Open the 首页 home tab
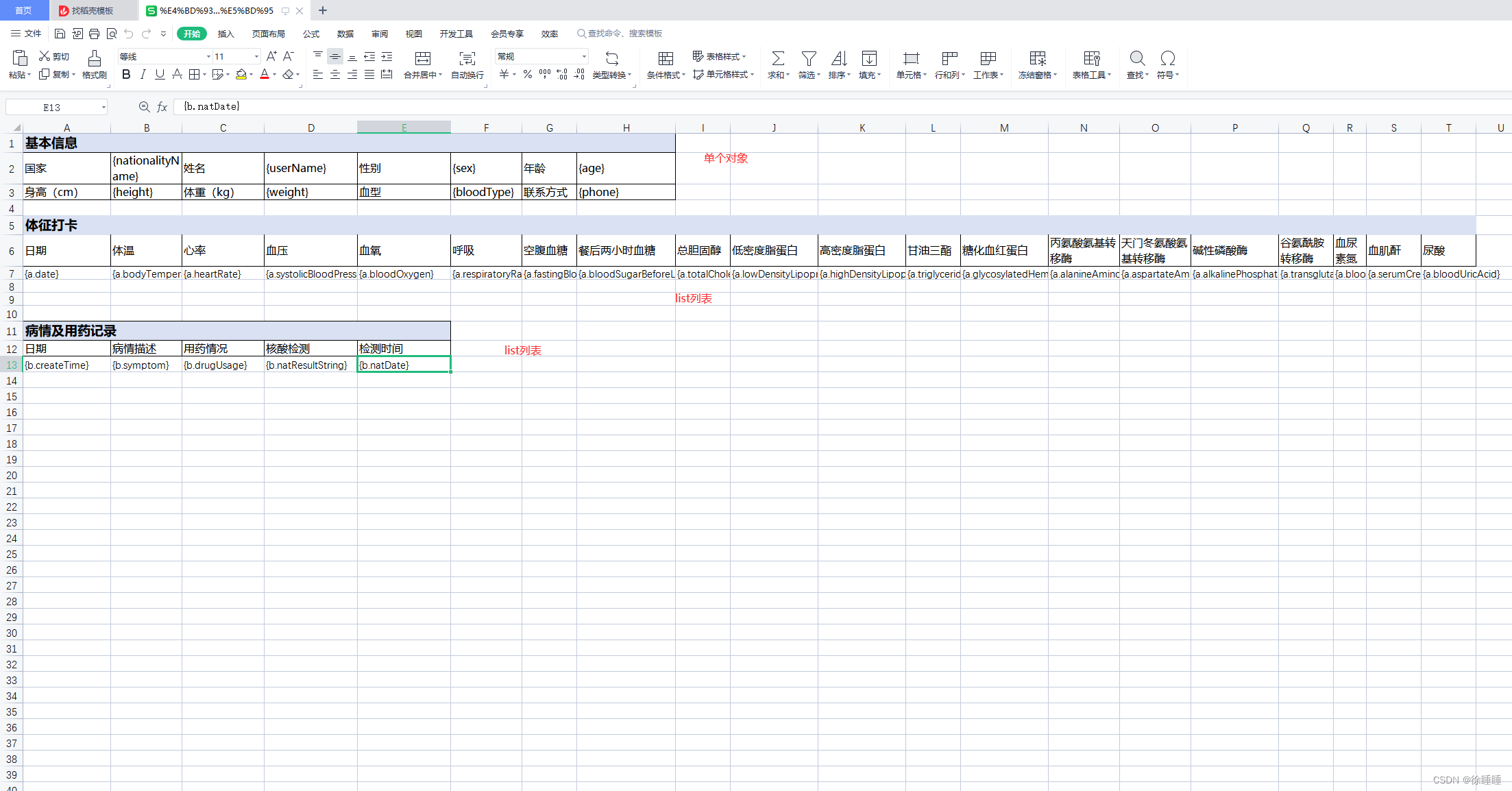 24,10
